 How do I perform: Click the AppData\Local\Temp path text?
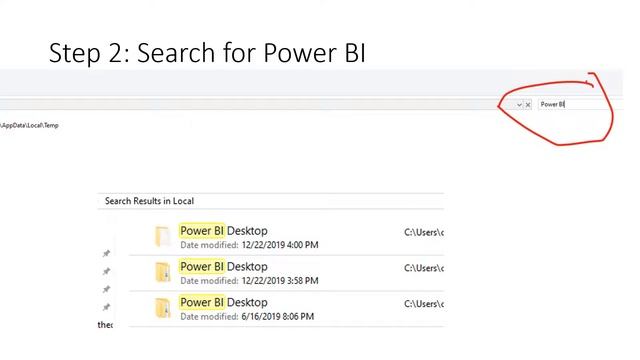[x=30, y=125]
